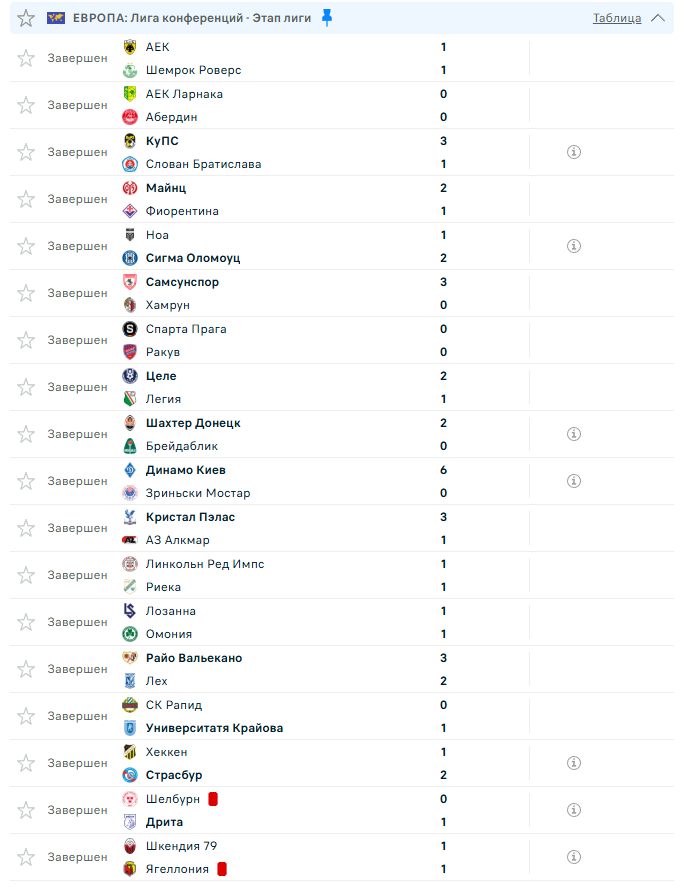Open info icon for Ноа vs Сигма Оломоуц
Image resolution: width=684 pixels, height=889 pixels.
tap(574, 246)
